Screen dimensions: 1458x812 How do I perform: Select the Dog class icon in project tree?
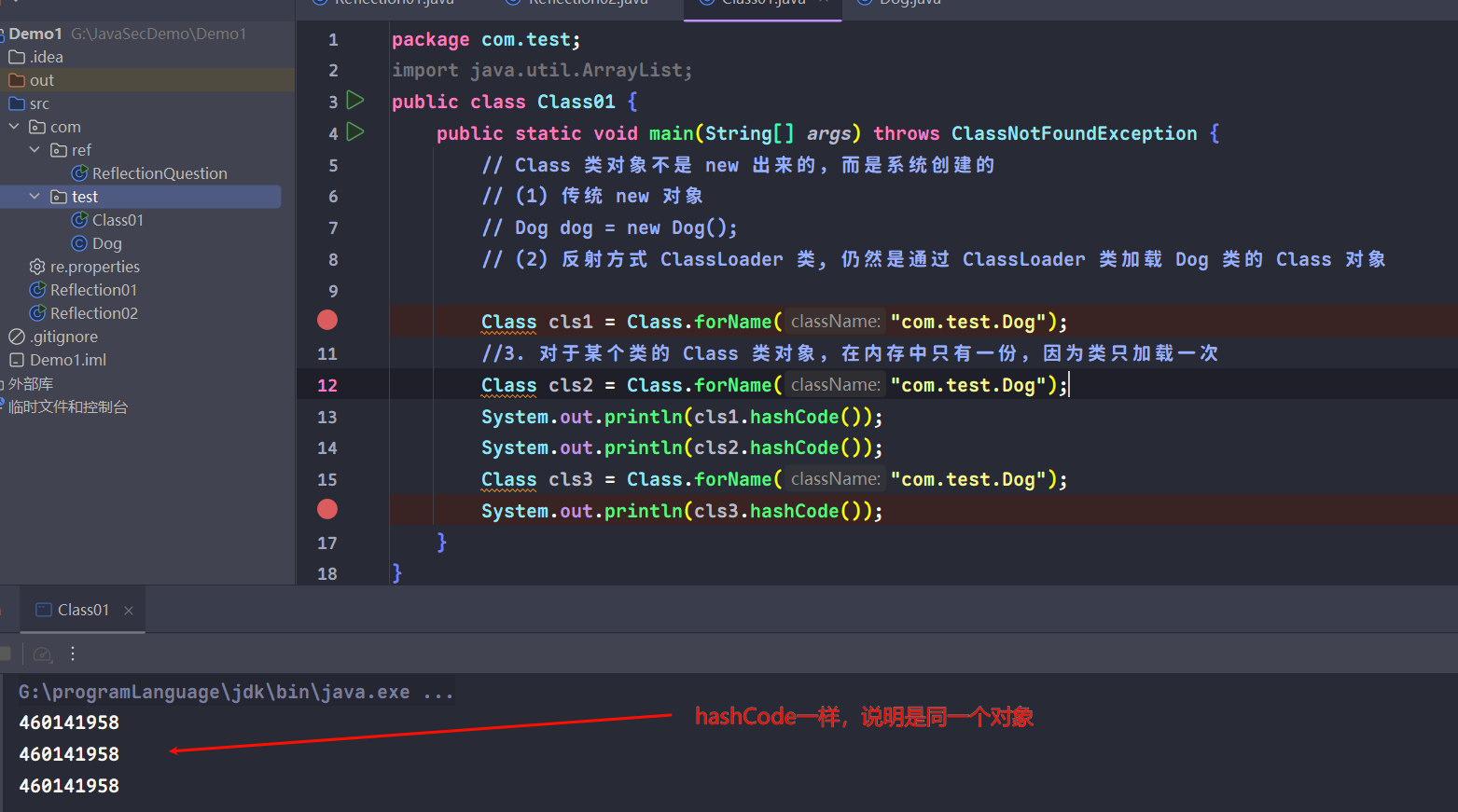80,243
